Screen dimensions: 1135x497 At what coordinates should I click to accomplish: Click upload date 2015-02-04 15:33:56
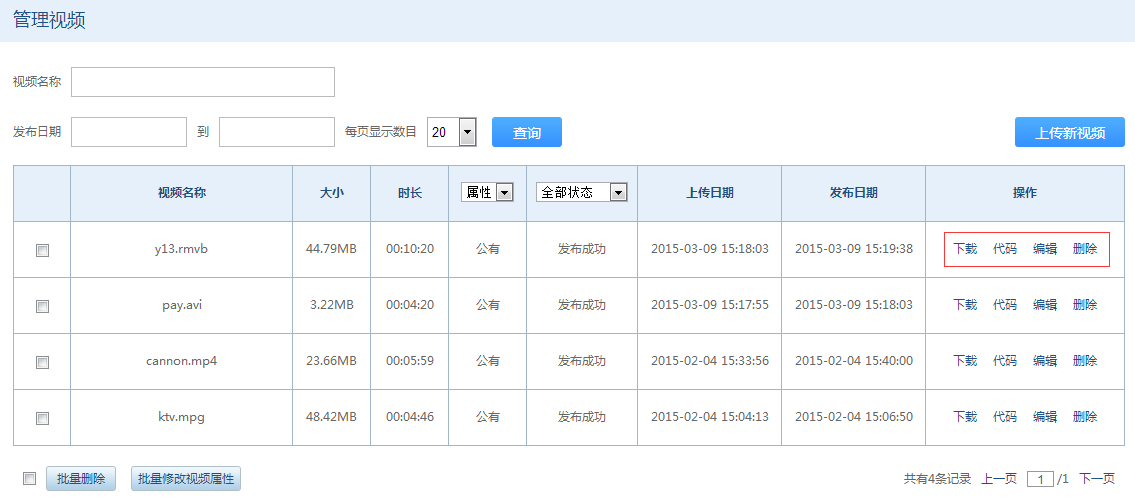click(x=710, y=360)
